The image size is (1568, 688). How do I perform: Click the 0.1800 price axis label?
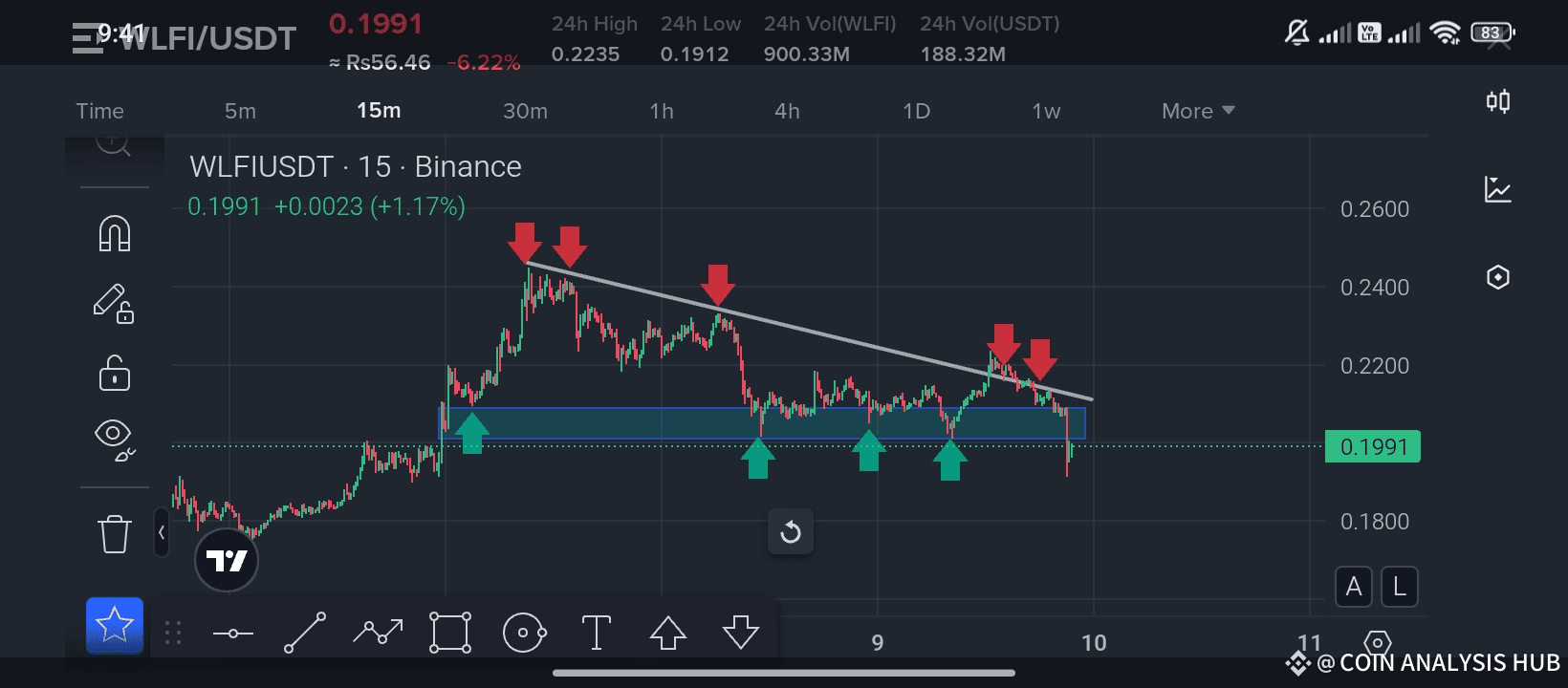[1374, 522]
